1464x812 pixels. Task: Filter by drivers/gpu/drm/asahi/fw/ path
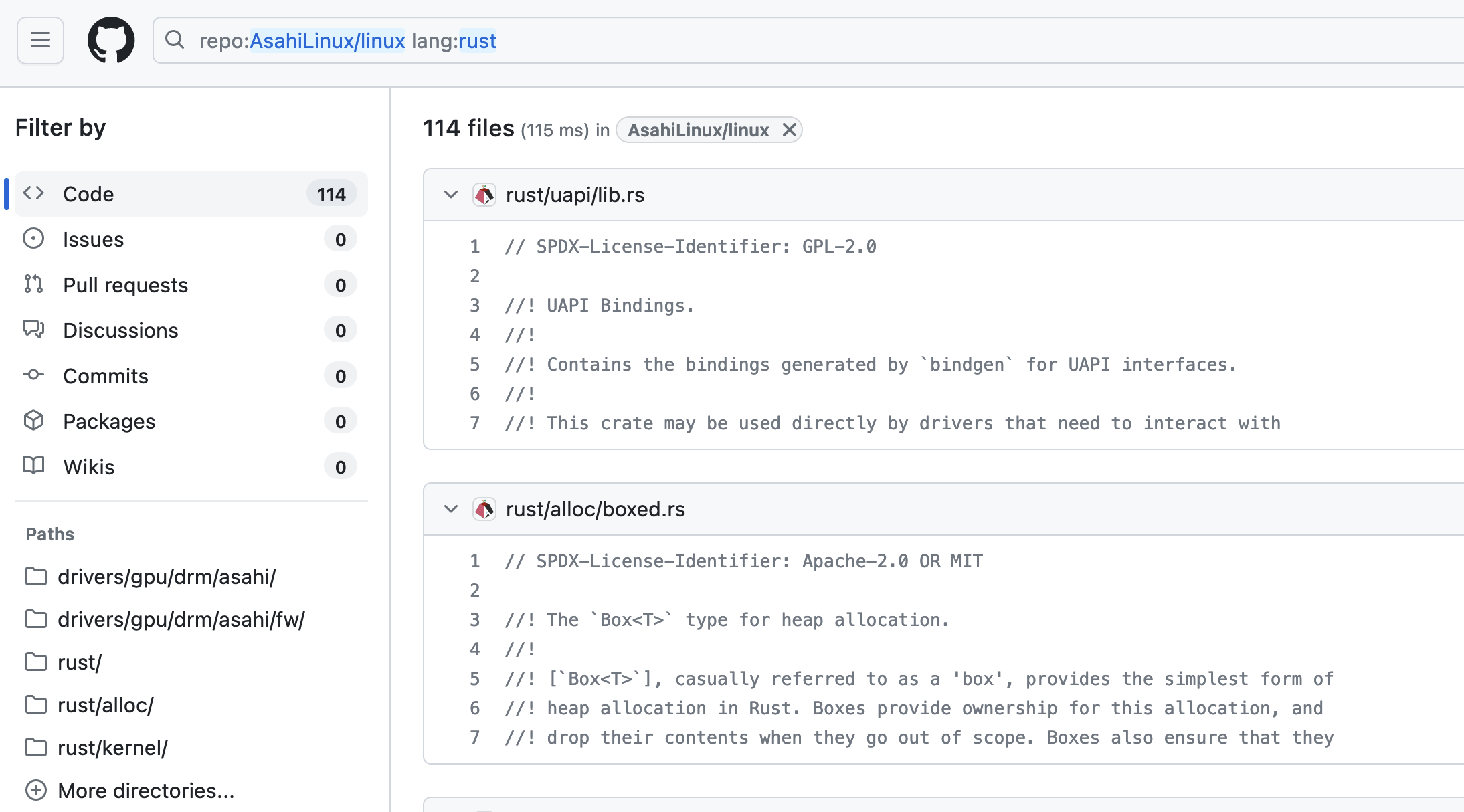click(181, 619)
